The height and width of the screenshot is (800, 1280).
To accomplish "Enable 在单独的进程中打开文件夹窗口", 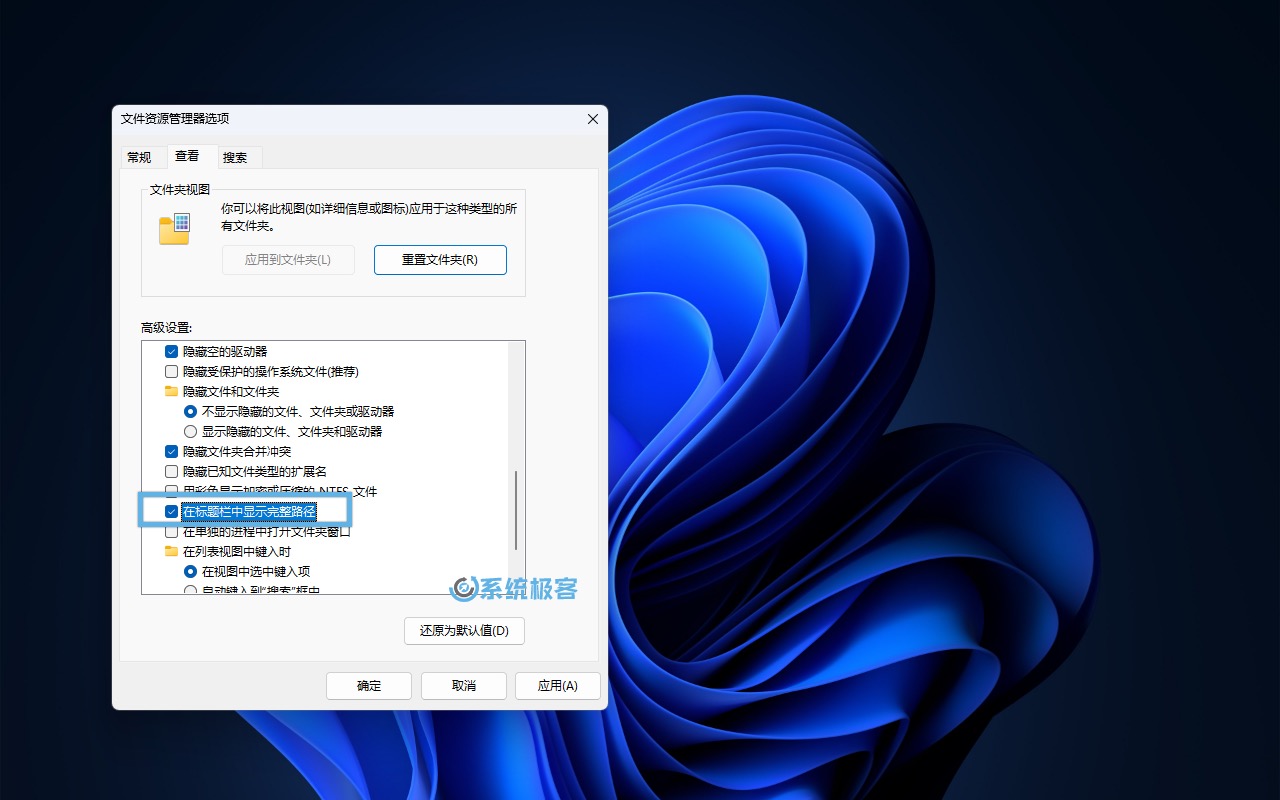I will 171,531.
